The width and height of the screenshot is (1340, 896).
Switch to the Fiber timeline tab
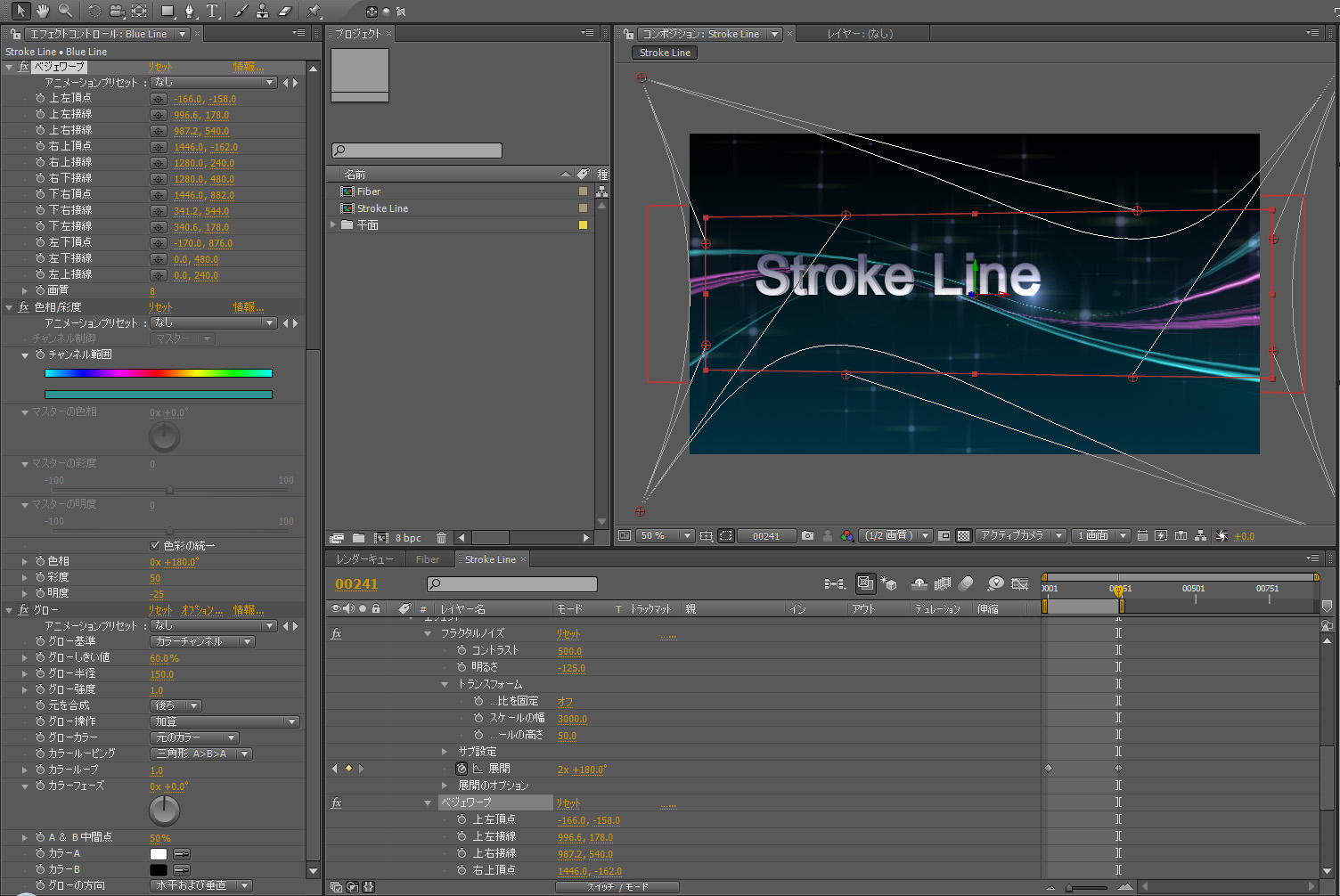pyautogui.click(x=428, y=559)
